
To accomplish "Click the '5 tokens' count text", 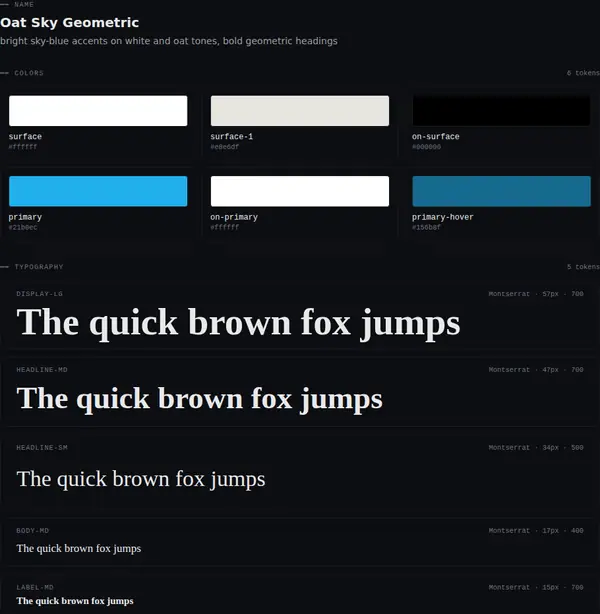I will (x=583, y=267).
